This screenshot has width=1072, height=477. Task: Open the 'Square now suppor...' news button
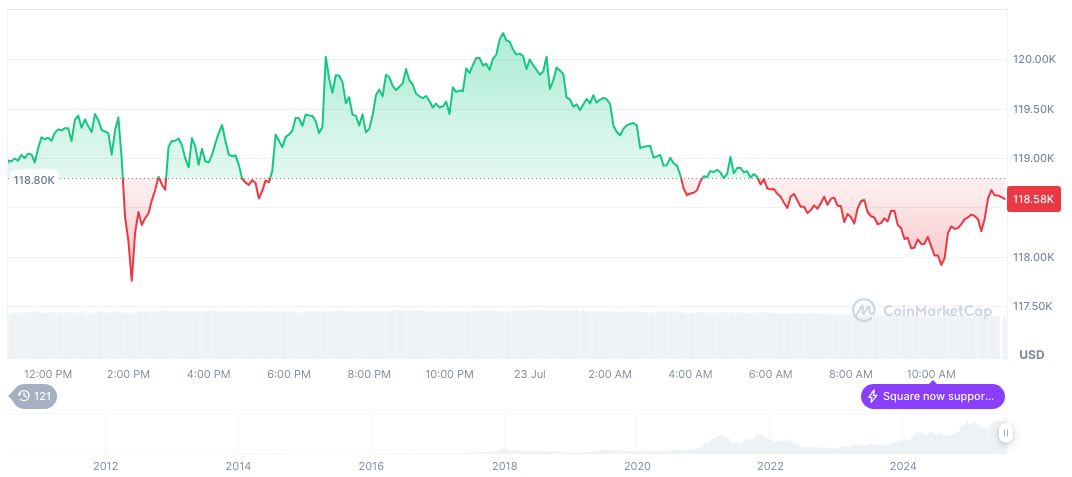coord(932,397)
